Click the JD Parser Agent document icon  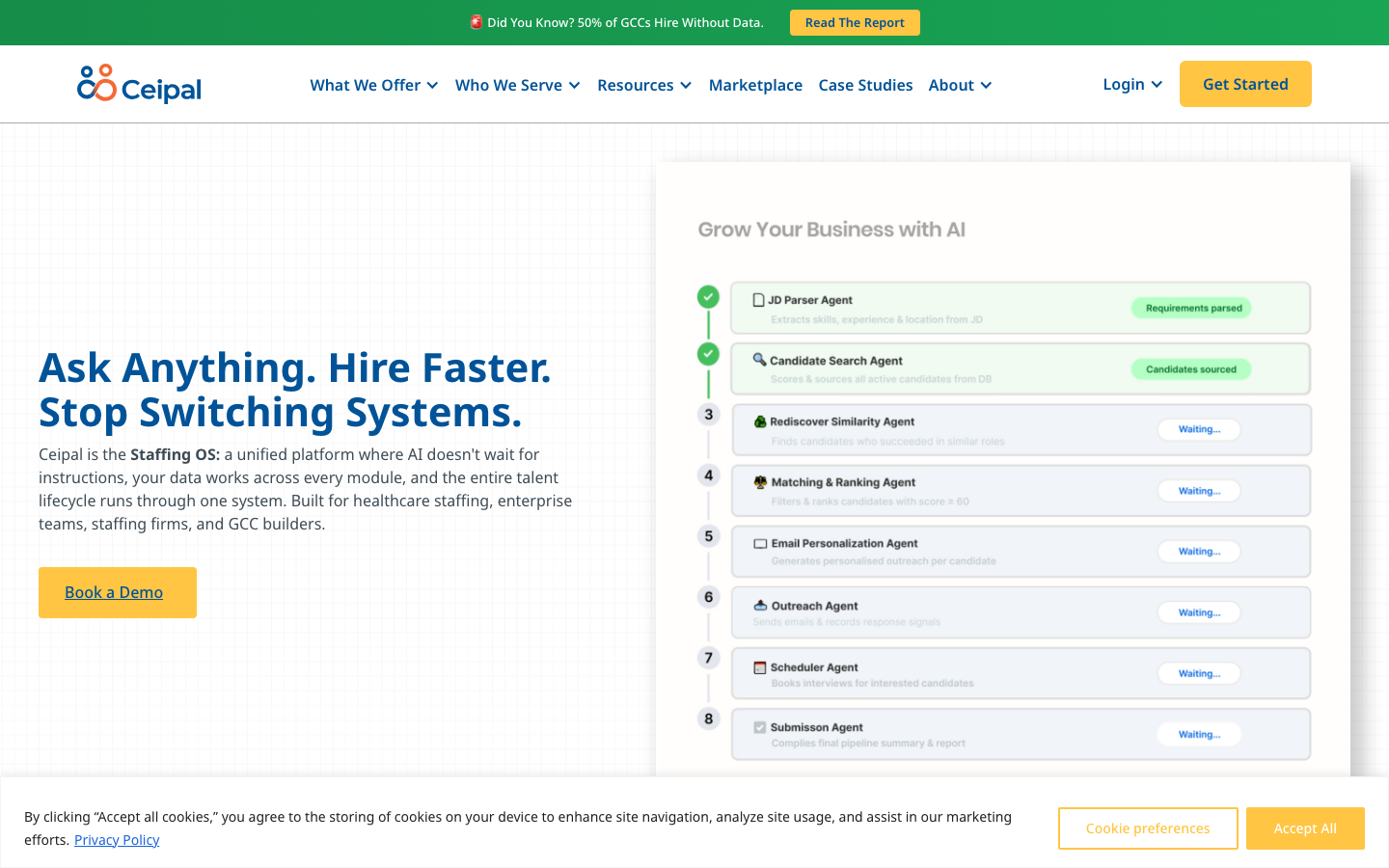[x=758, y=300]
